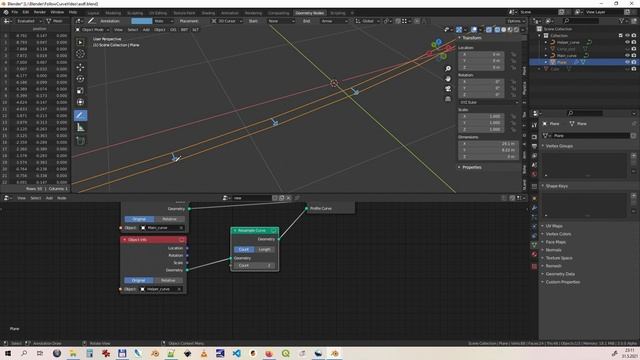
Task: Toggle visibility eye of the Helper_curve object
Action: tap(627, 42)
